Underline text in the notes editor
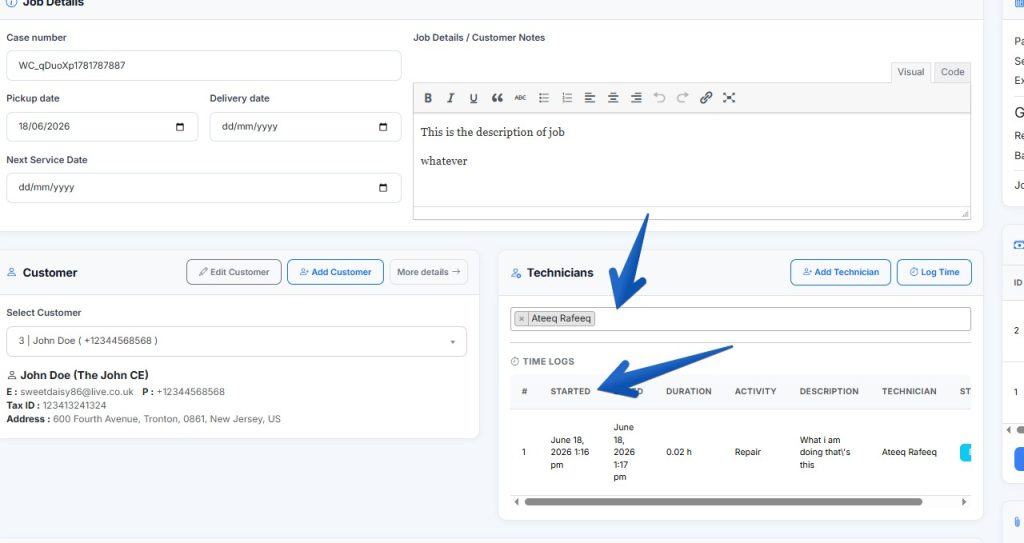This screenshot has width=1024, height=543. (473, 98)
